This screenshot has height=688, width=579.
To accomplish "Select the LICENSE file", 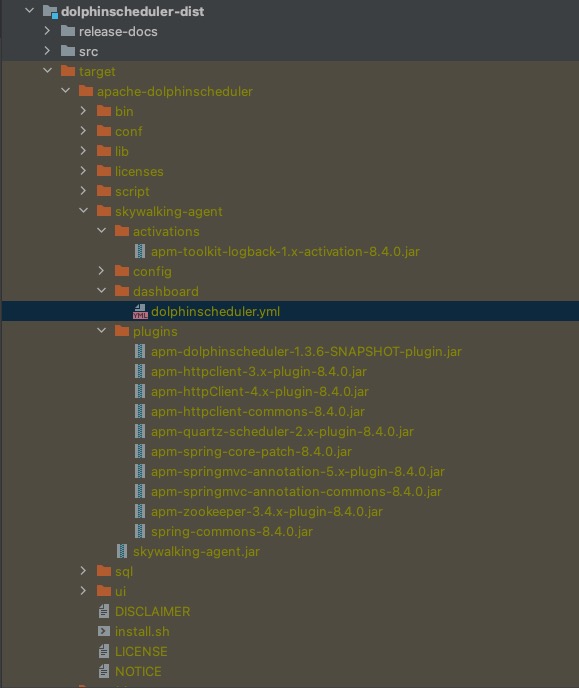I will tap(141, 652).
